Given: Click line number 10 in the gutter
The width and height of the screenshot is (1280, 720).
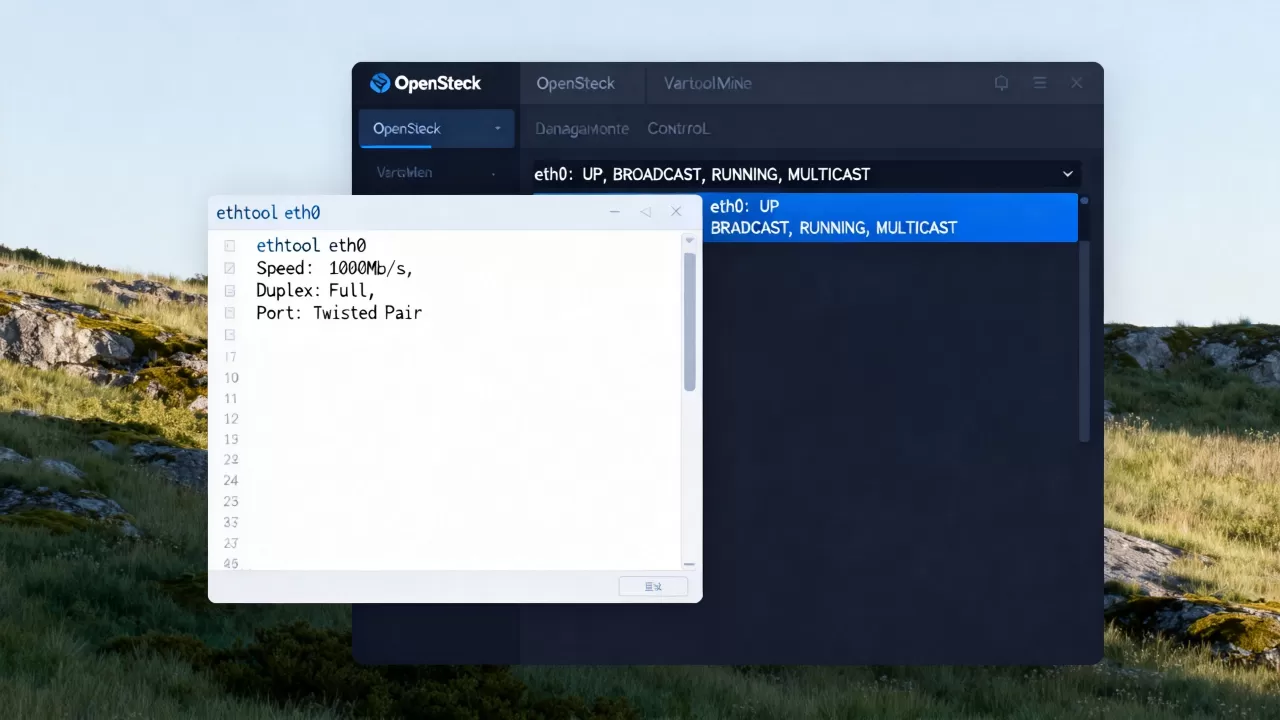Looking at the screenshot, I should point(231,378).
